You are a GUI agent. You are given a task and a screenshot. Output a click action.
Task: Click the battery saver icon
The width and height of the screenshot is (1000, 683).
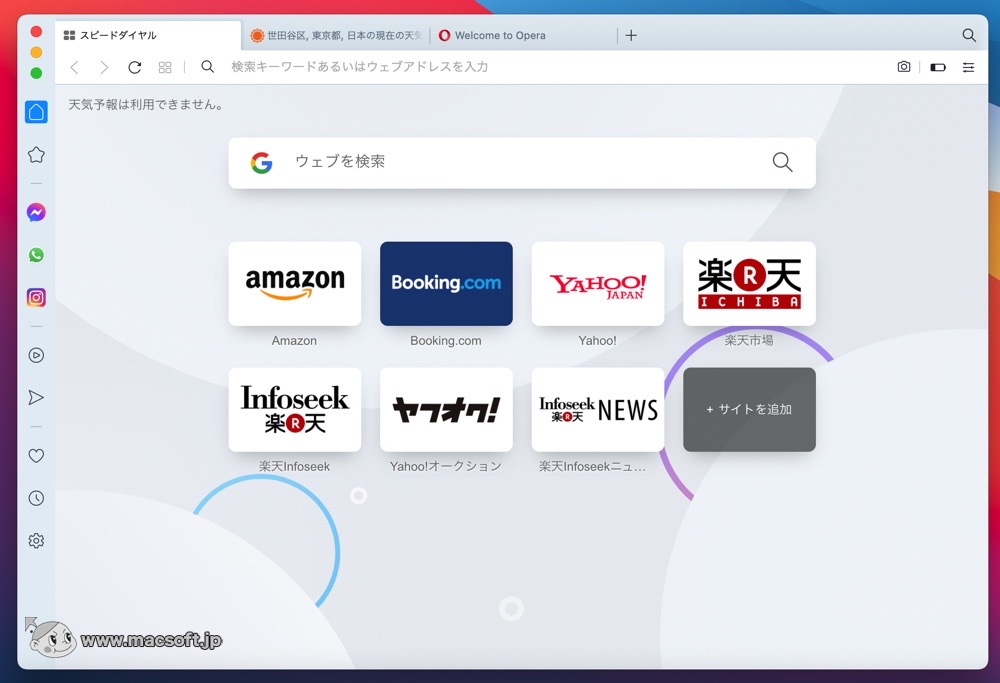938,67
